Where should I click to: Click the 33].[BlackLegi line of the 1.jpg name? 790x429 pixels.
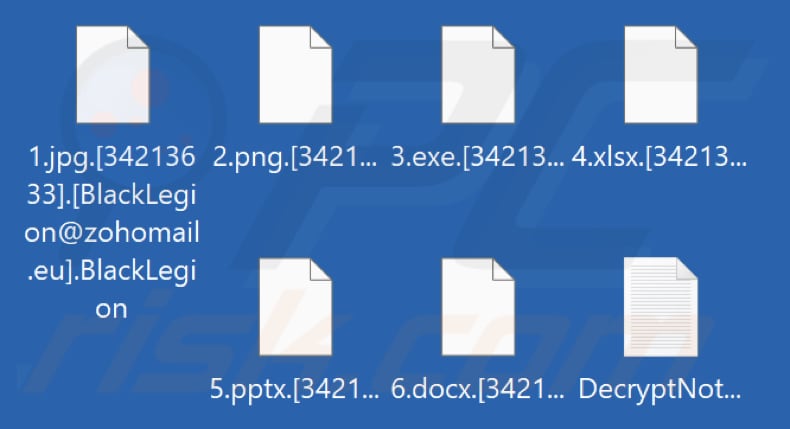click(112, 195)
